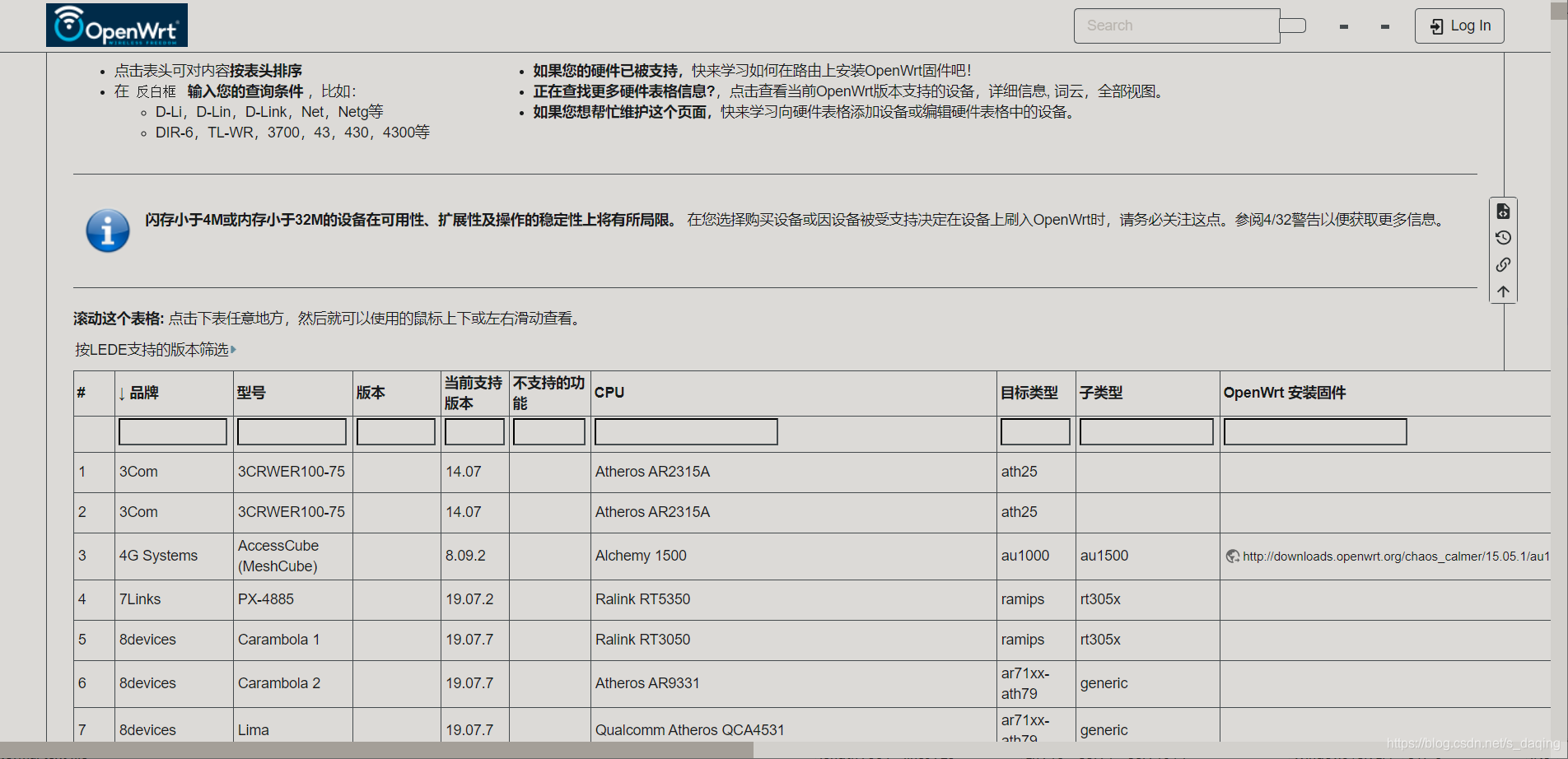This screenshot has height=759, width=1568.
Task: Sort the table by 型号 header
Action: point(292,393)
